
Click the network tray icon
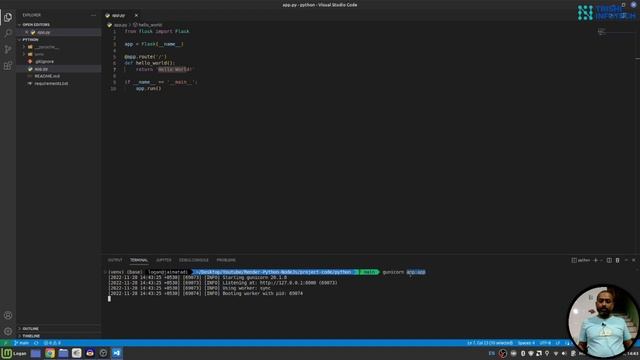point(556,353)
